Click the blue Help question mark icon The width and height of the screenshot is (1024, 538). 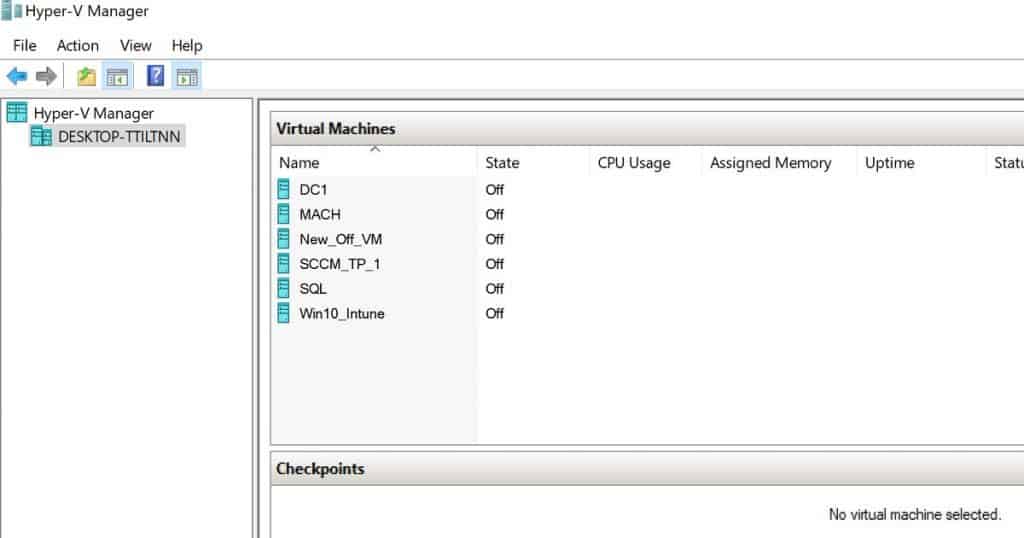(x=156, y=76)
